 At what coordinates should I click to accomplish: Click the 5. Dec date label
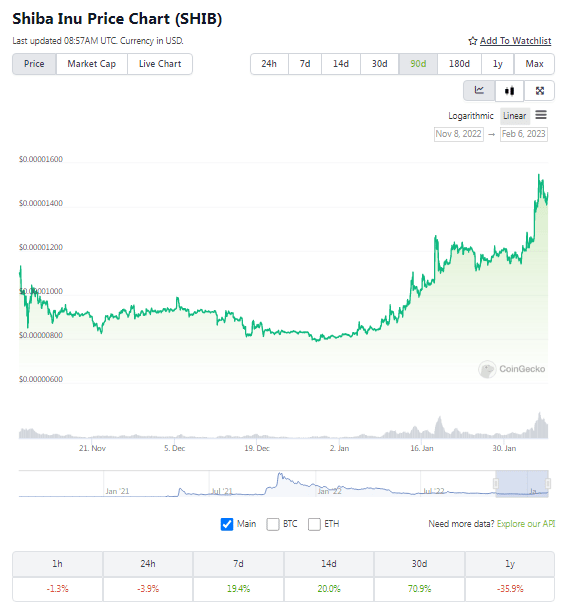(x=174, y=448)
